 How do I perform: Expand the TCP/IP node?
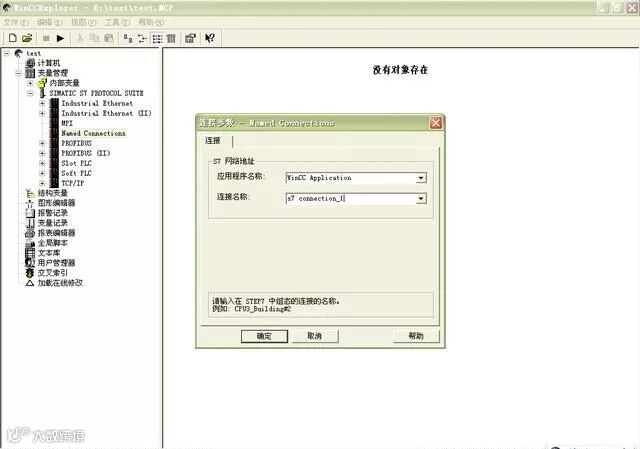pyautogui.click(x=42, y=183)
